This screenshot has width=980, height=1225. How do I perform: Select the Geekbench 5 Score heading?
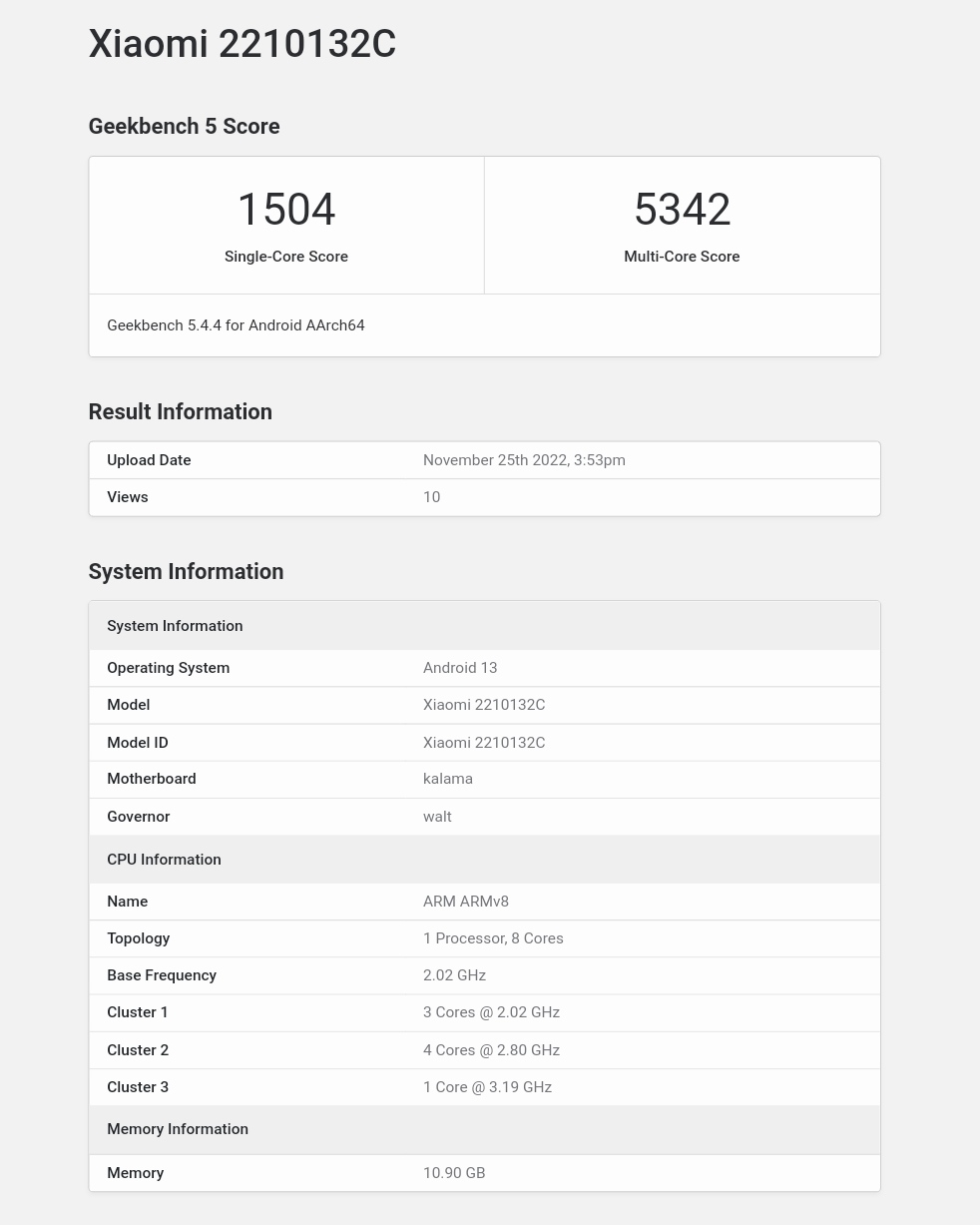coord(184,127)
